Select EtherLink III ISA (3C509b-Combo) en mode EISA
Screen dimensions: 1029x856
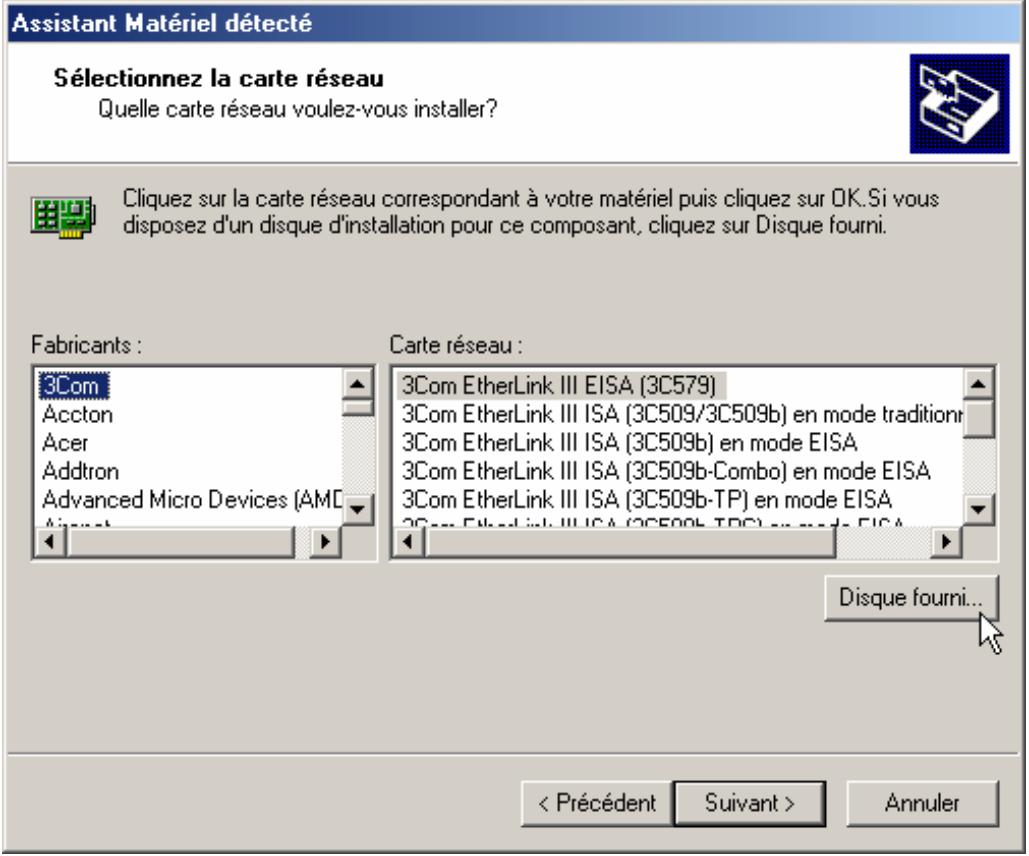click(666, 471)
